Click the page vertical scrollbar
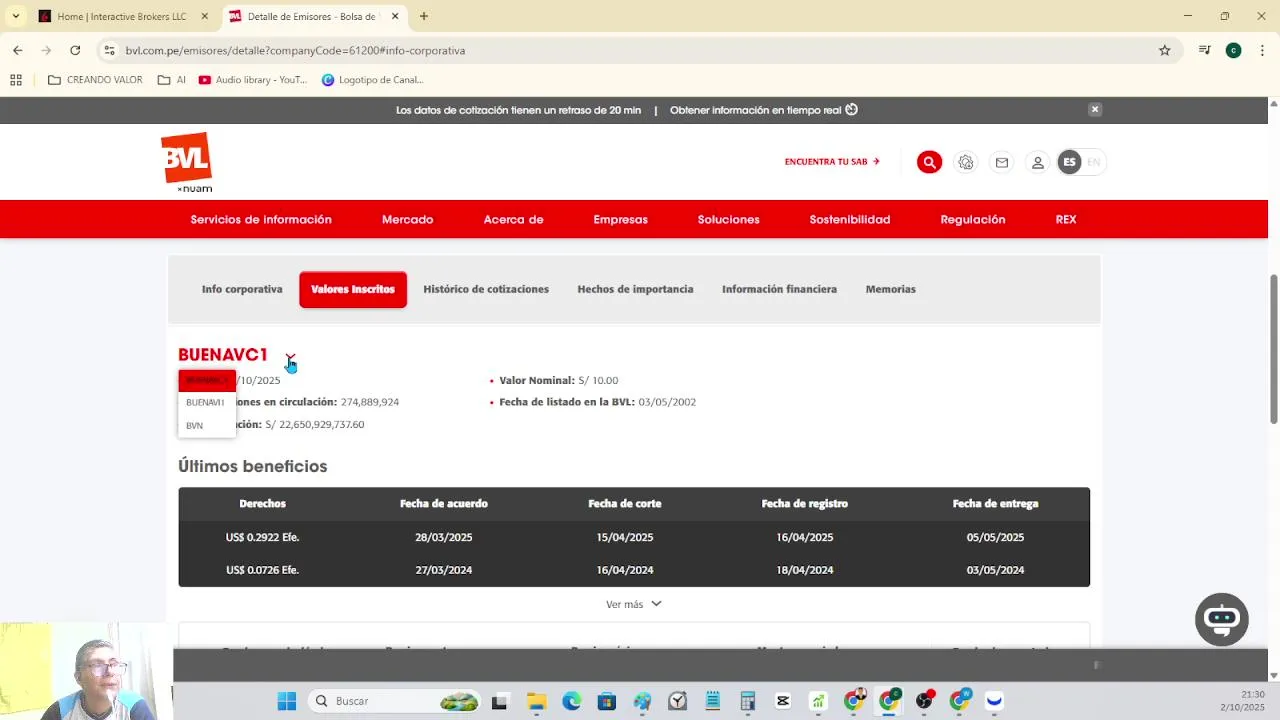 [1273, 349]
